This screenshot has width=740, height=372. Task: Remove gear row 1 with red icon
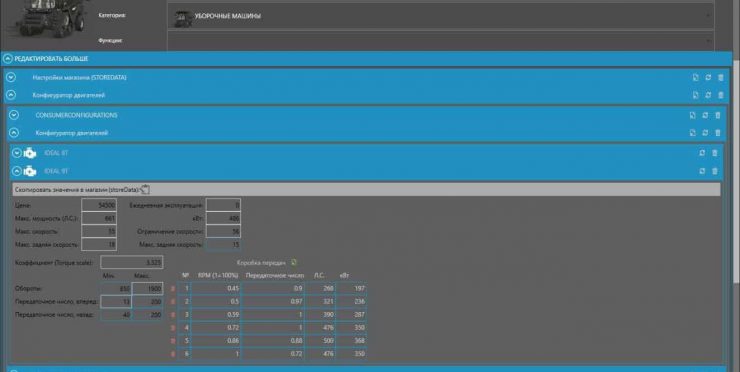(x=173, y=288)
